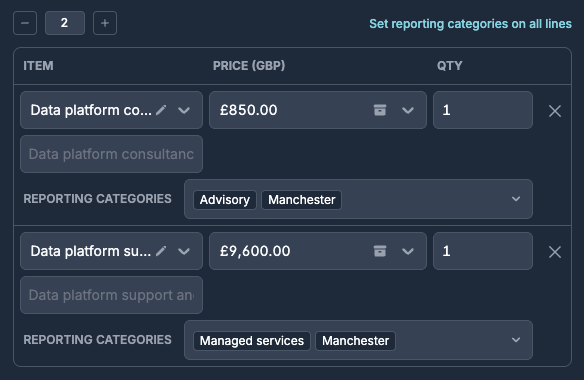Click the line count field showing 2
Viewport: 584px width, 380px height.
coord(65,23)
